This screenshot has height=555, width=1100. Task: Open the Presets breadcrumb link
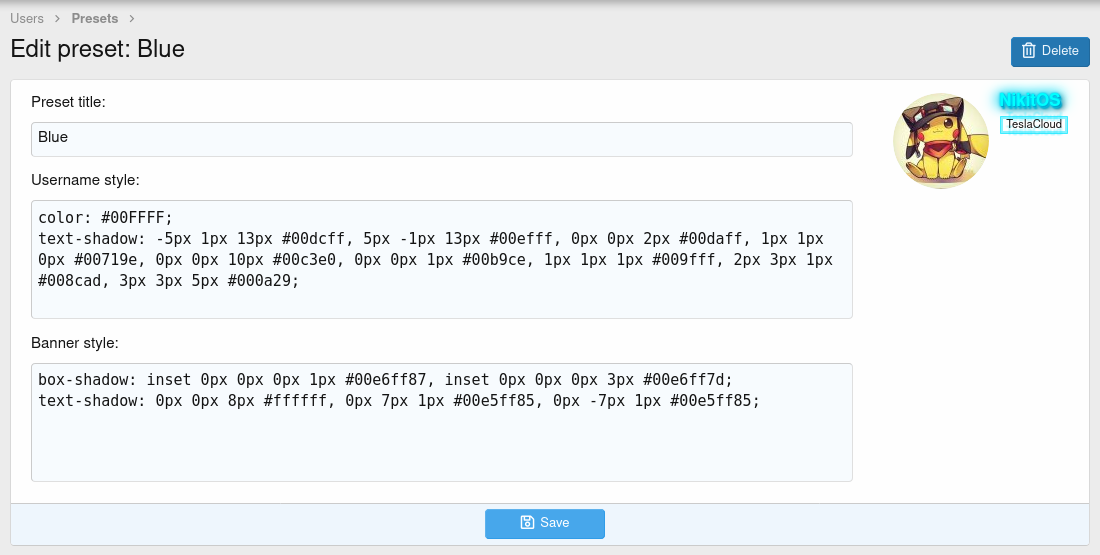(x=94, y=18)
